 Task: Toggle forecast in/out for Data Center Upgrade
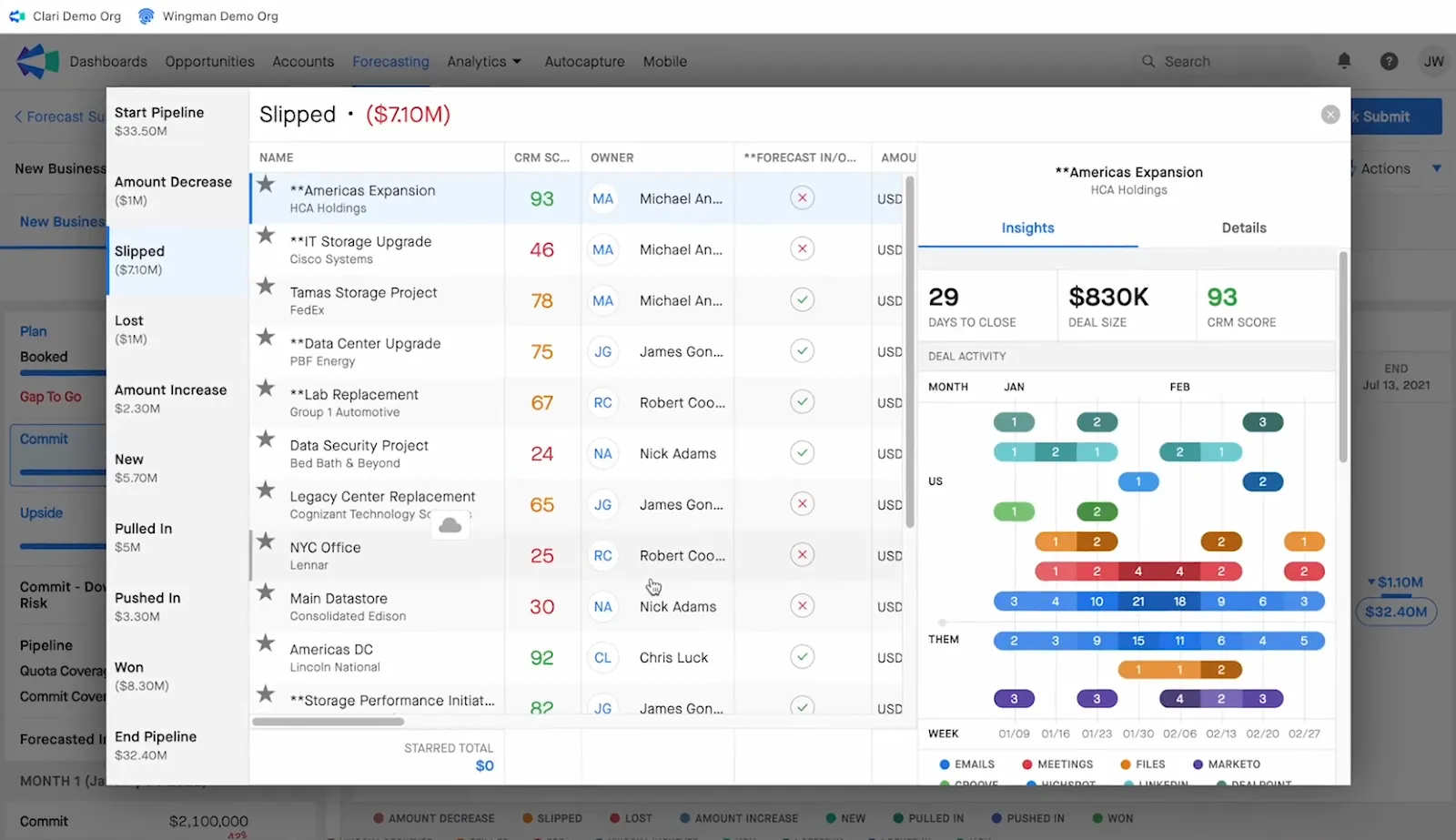[x=802, y=350]
